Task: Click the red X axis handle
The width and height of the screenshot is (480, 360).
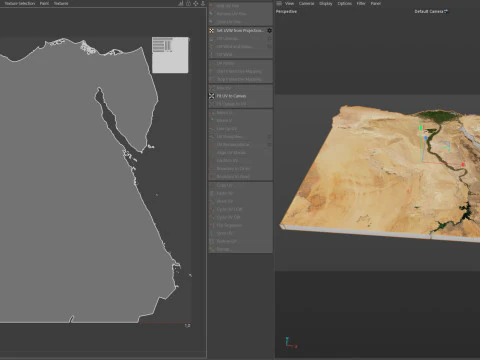Action: pos(463,165)
